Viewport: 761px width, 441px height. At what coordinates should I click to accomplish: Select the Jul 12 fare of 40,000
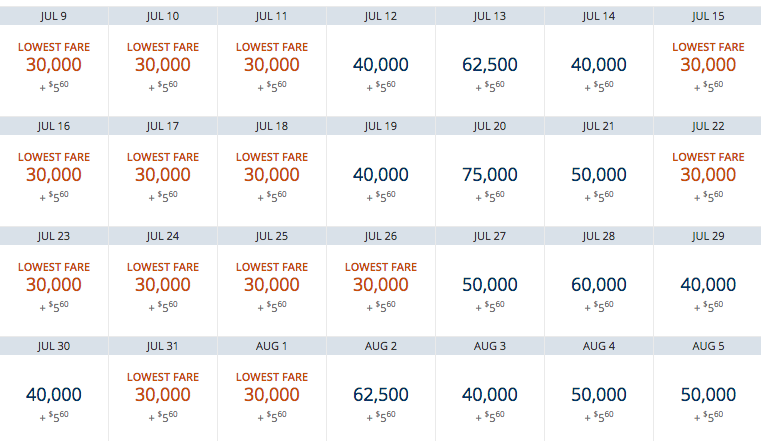tap(381, 65)
